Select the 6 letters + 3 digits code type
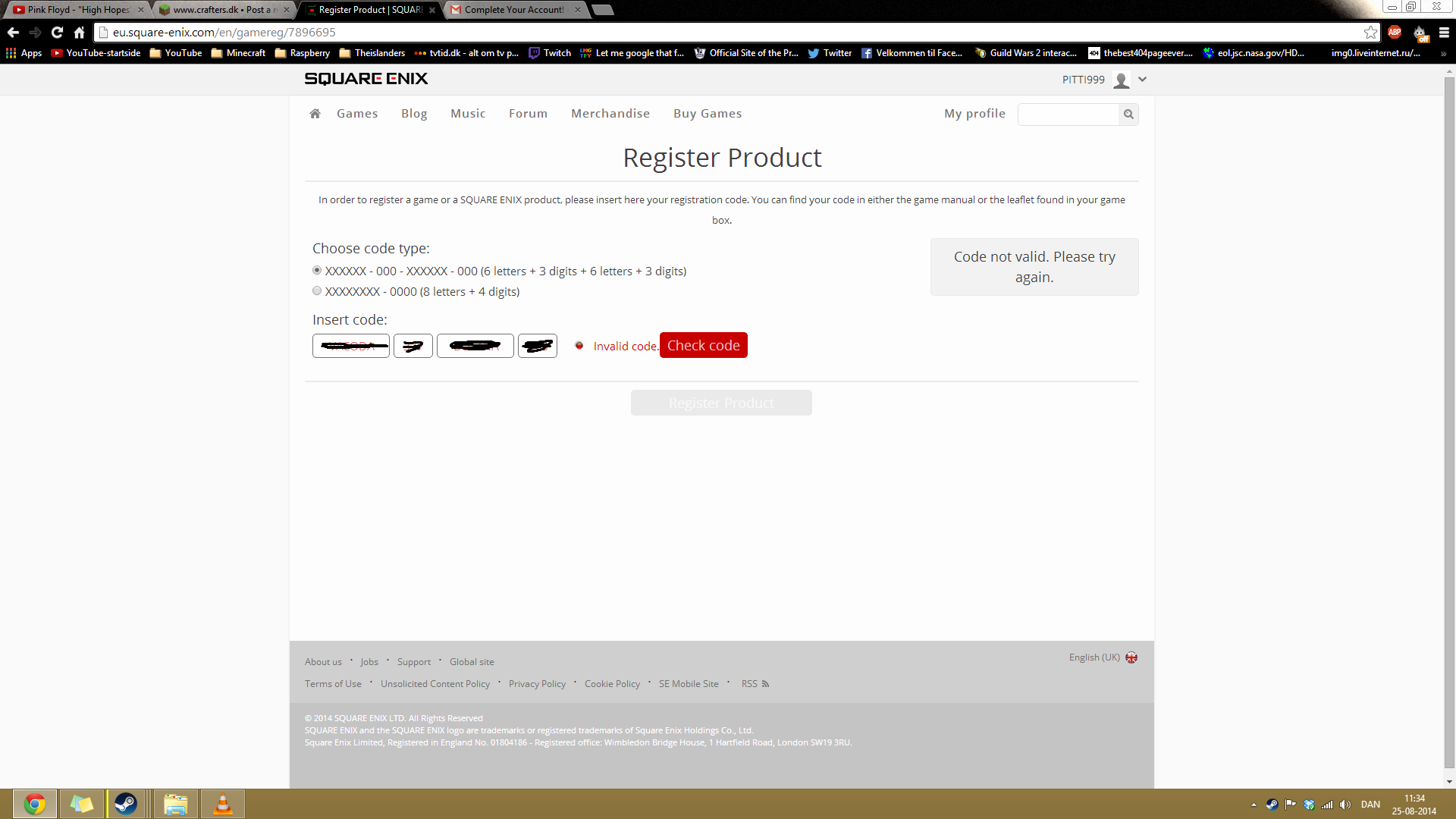Screen dimensions: 1456x819 (317, 271)
